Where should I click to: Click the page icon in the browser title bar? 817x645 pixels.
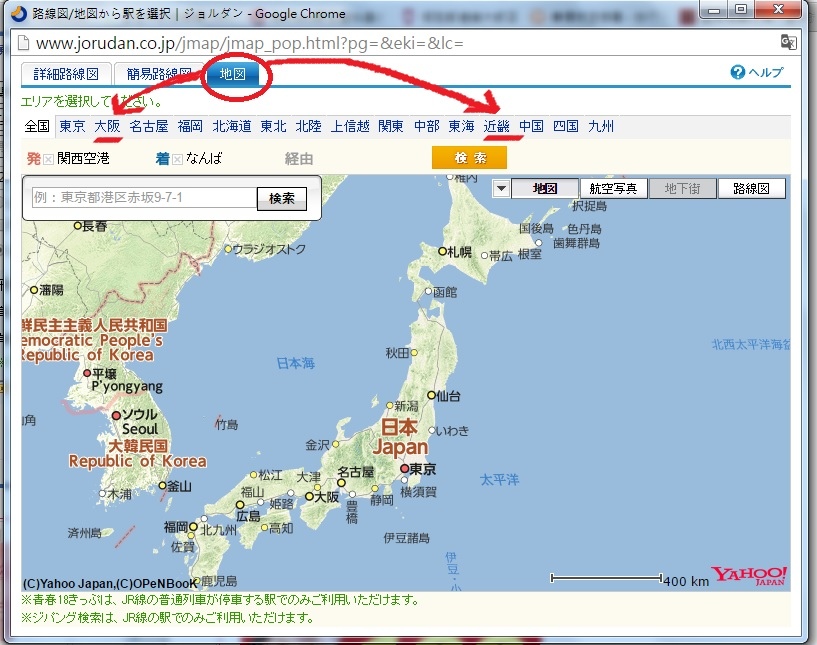point(18,12)
